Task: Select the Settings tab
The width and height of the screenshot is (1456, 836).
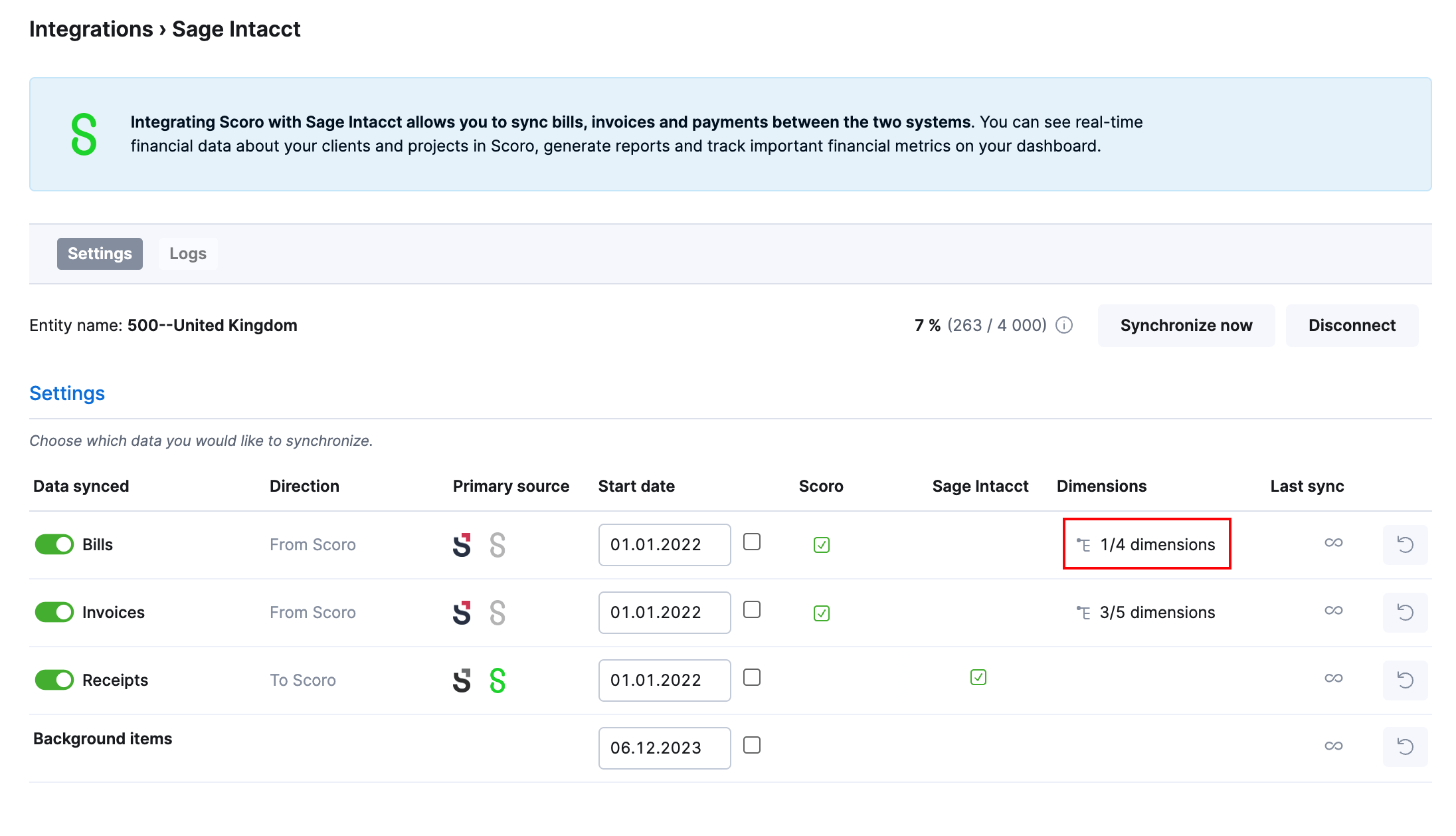Action: [100, 253]
